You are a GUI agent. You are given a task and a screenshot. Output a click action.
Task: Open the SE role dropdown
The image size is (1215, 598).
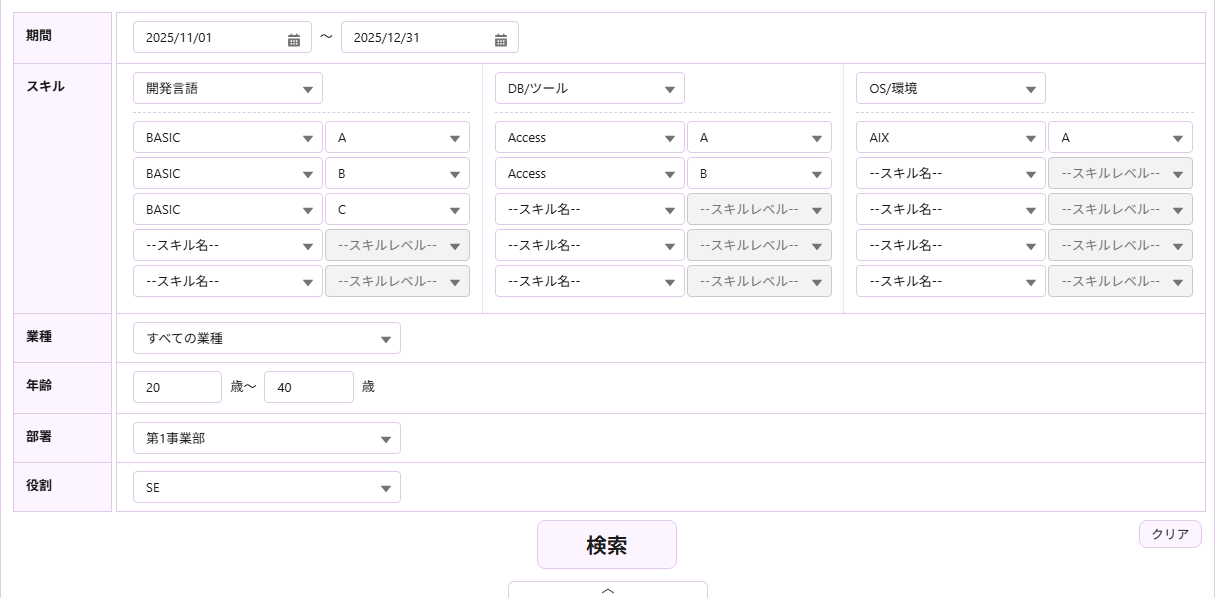[x=266, y=487]
